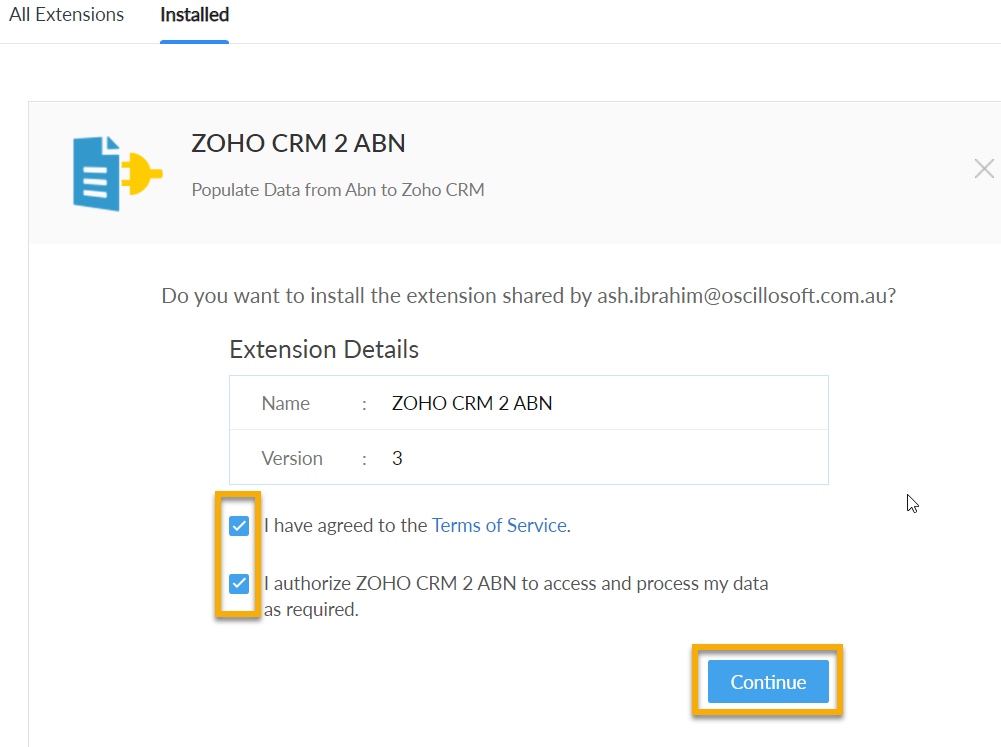The image size is (1001, 747).
Task: Click the yellow plug on extension logo
Action: 142,173
